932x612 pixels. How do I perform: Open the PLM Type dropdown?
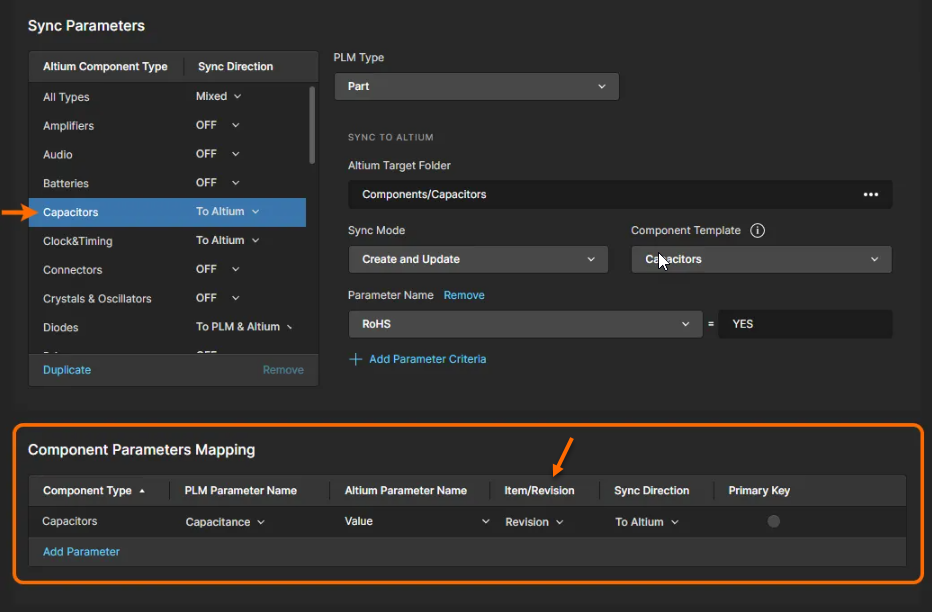point(476,87)
